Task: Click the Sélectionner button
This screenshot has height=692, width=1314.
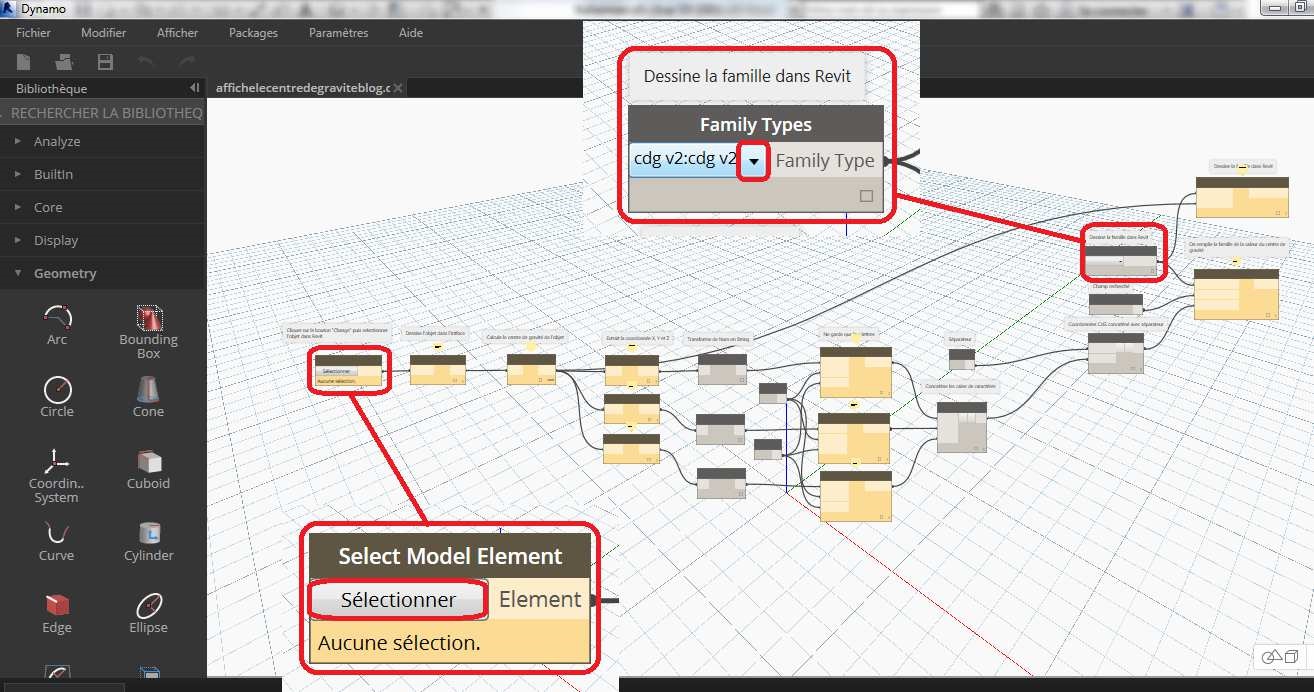Action: click(398, 600)
